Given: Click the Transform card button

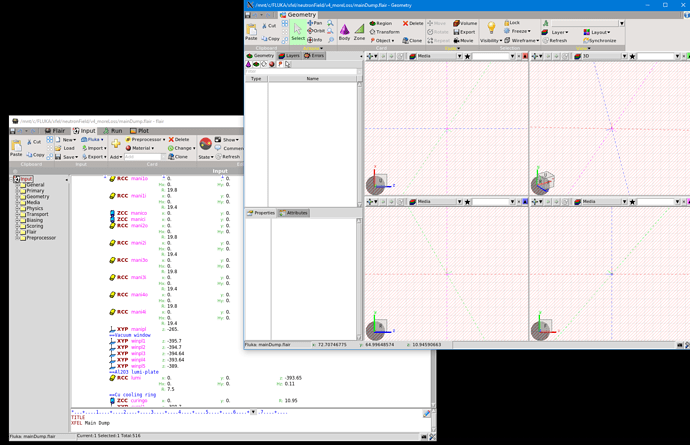Looking at the screenshot, I should point(384,32).
